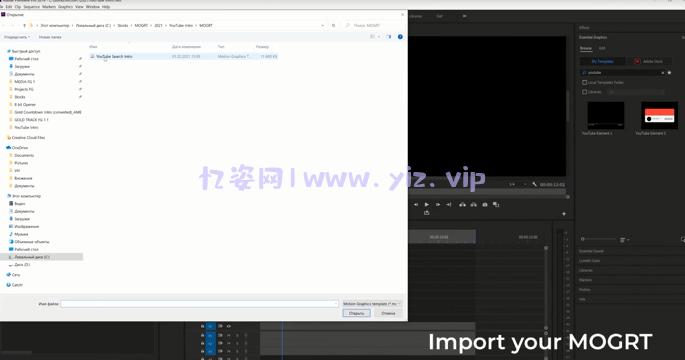Open the Motion Graphics template file type dropdown

(x=372, y=304)
